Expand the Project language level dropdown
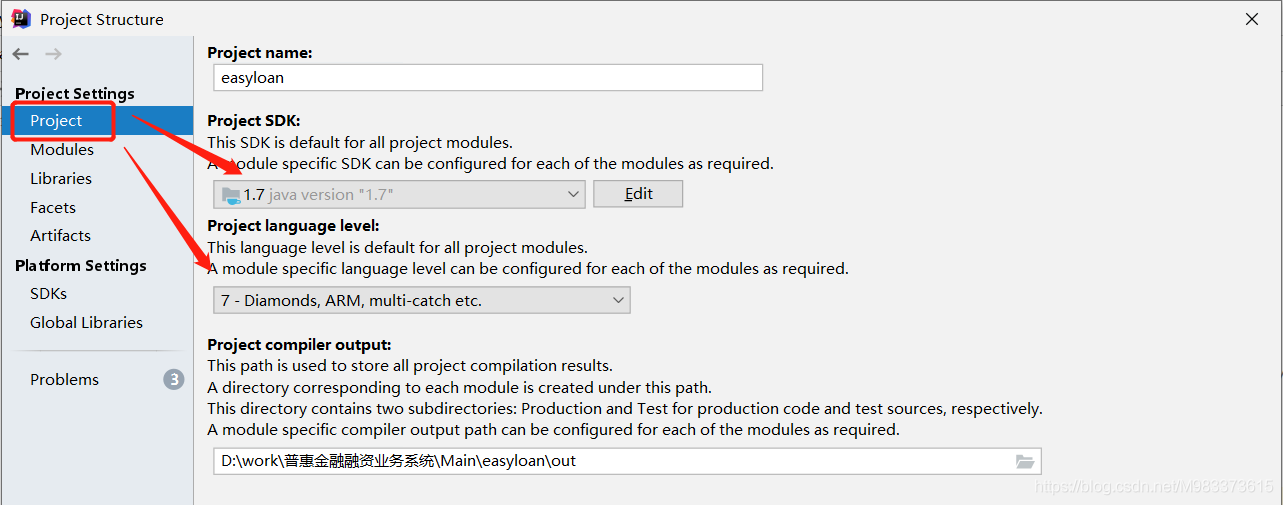 click(619, 300)
